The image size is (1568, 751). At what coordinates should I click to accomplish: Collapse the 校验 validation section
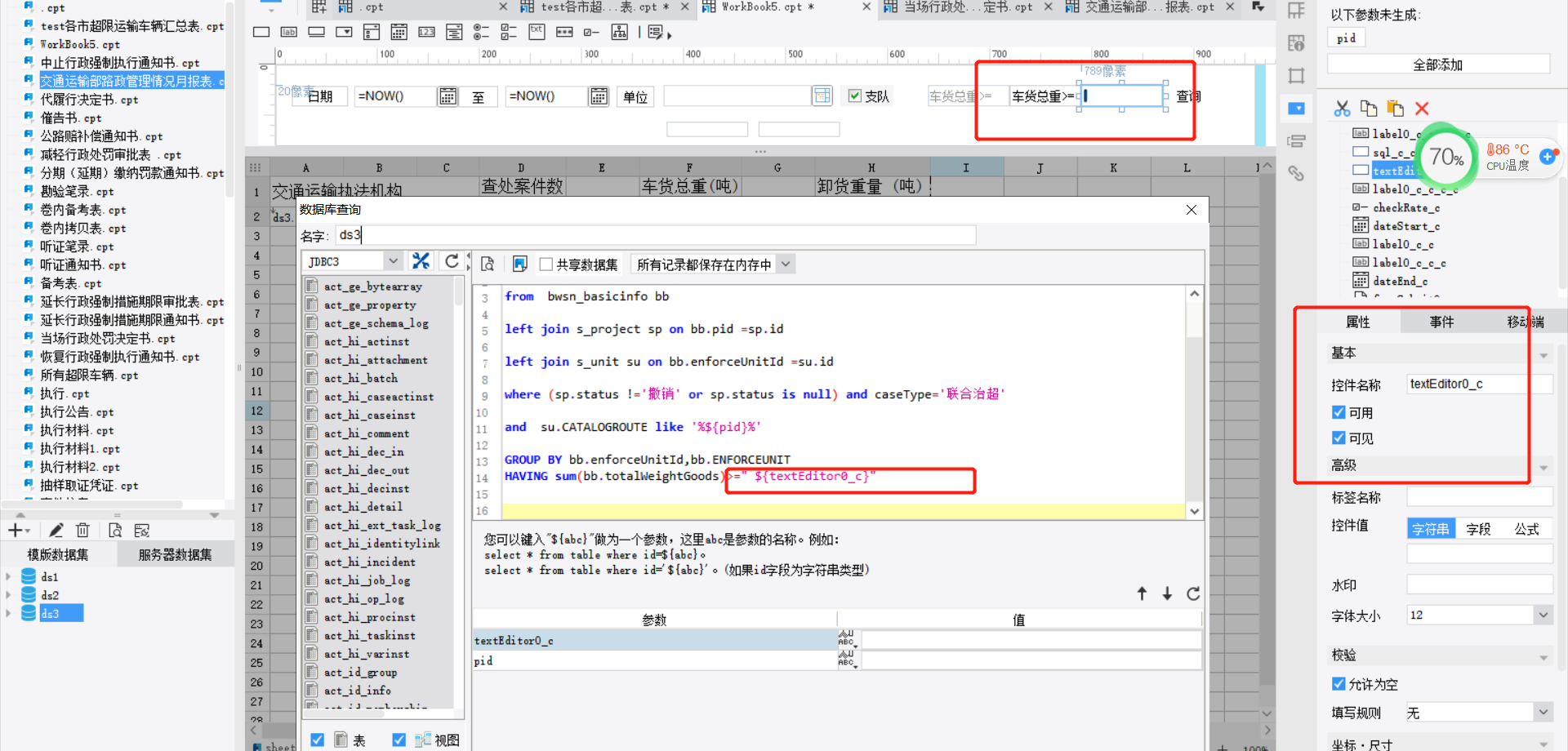tap(1543, 658)
